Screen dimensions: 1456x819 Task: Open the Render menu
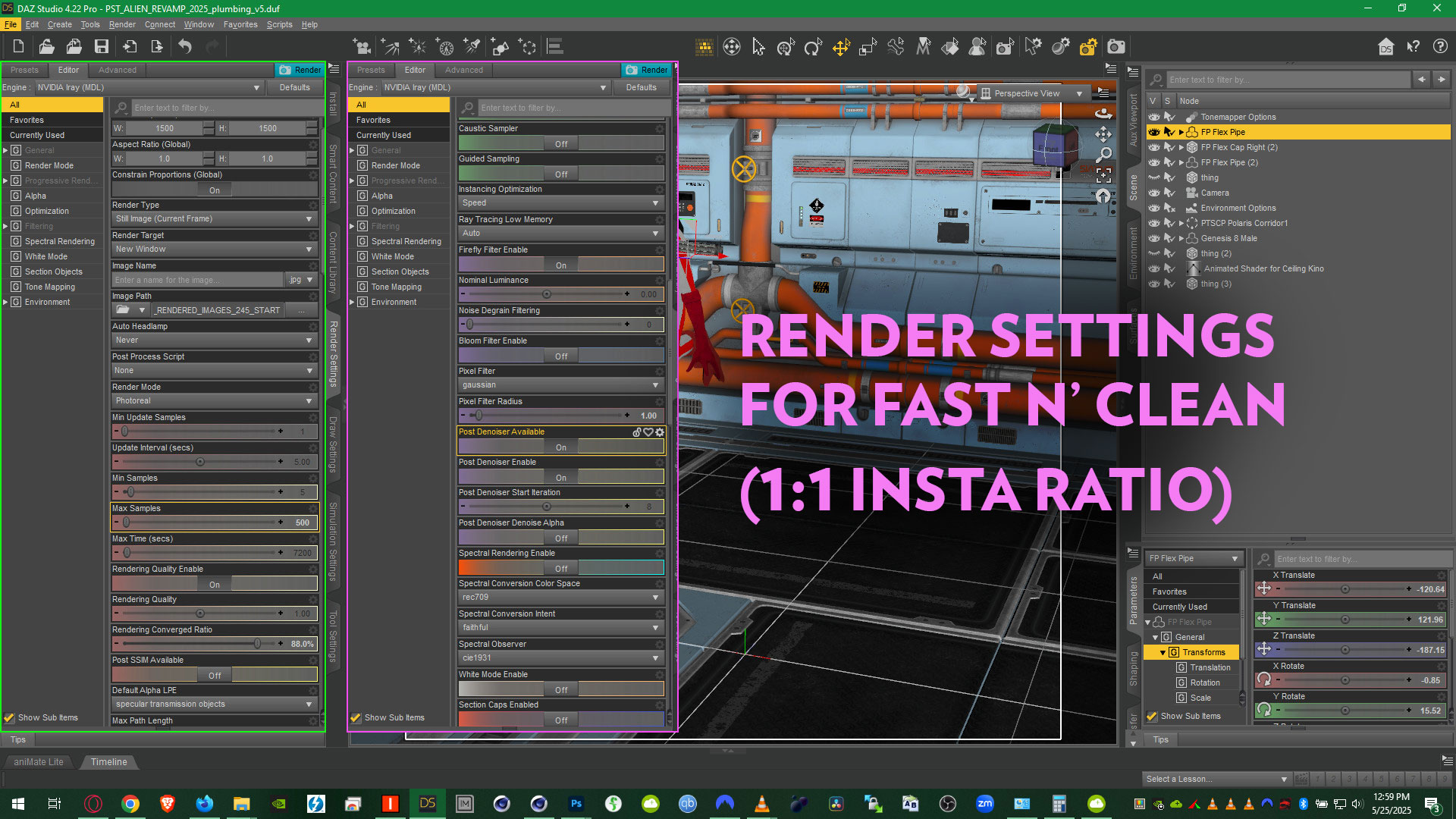[x=122, y=24]
